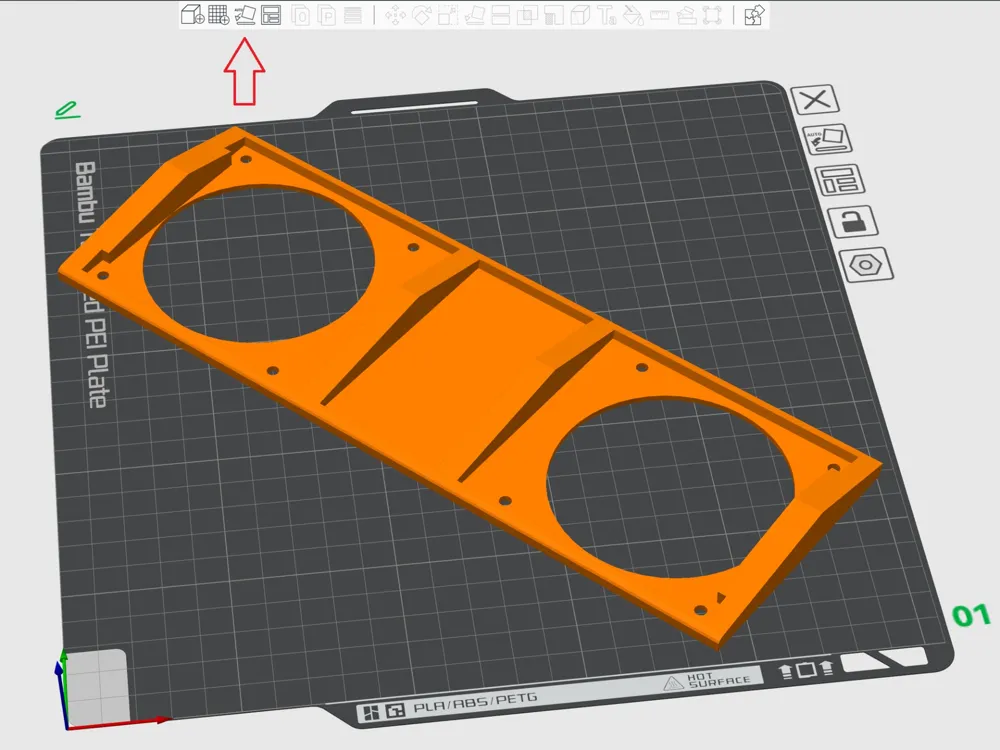Select the Rotate tool in the toolbar
This screenshot has width=1000, height=750.
[x=422, y=15]
